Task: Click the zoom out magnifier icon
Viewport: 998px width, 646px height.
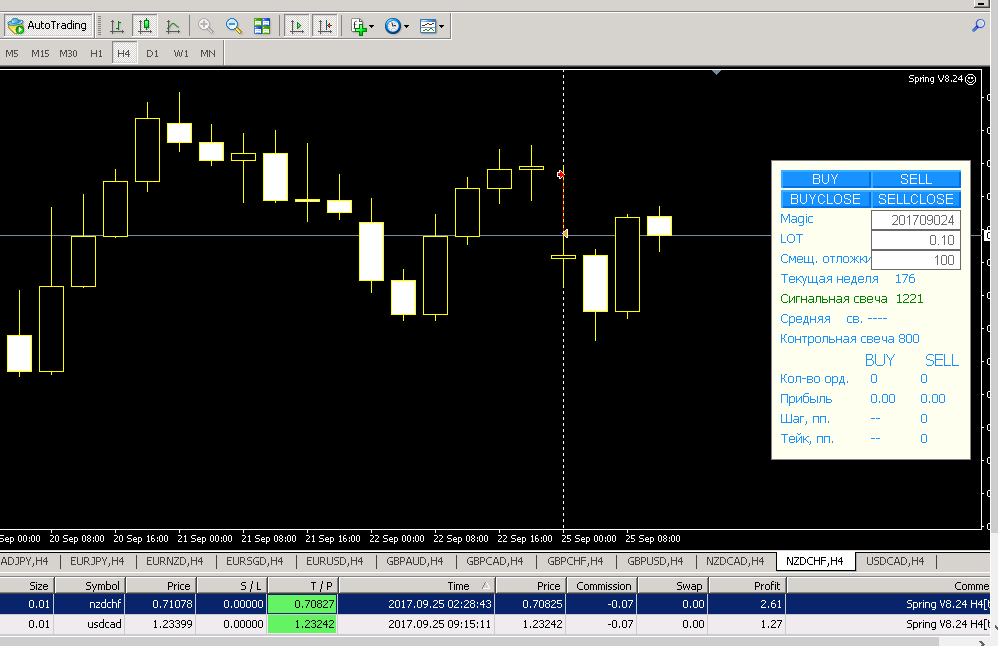Action: (234, 26)
